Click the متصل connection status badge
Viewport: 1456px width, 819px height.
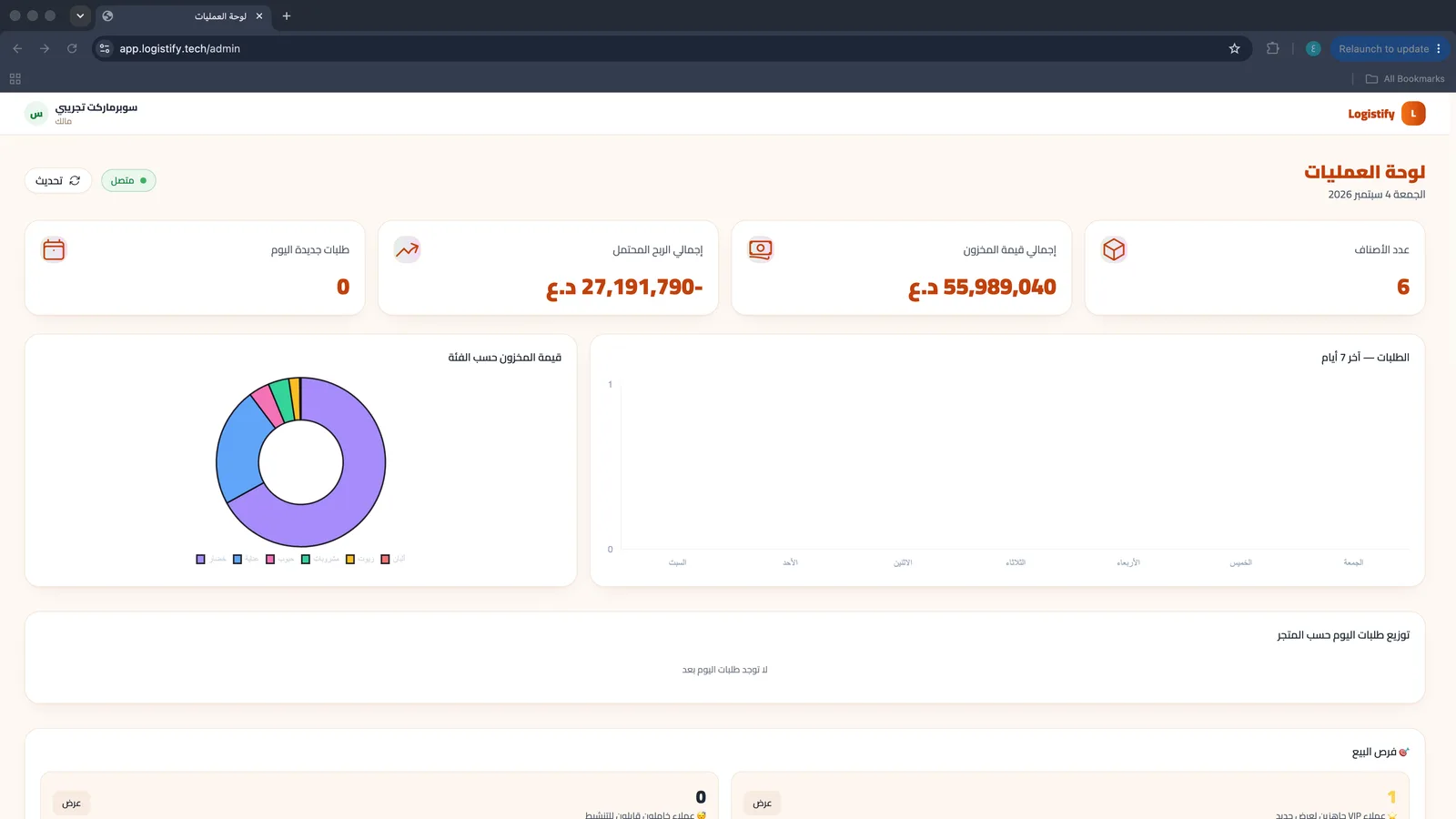coord(128,180)
